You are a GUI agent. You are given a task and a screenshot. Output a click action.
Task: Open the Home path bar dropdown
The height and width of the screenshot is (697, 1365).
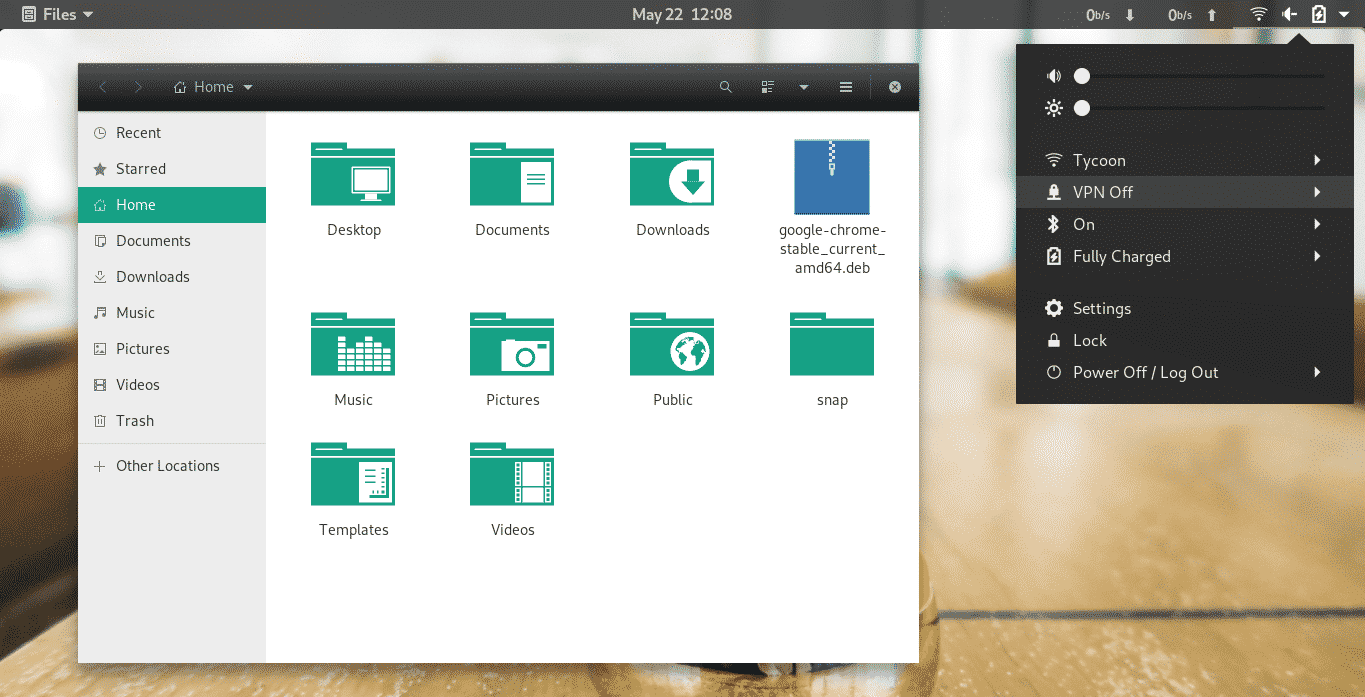246,87
